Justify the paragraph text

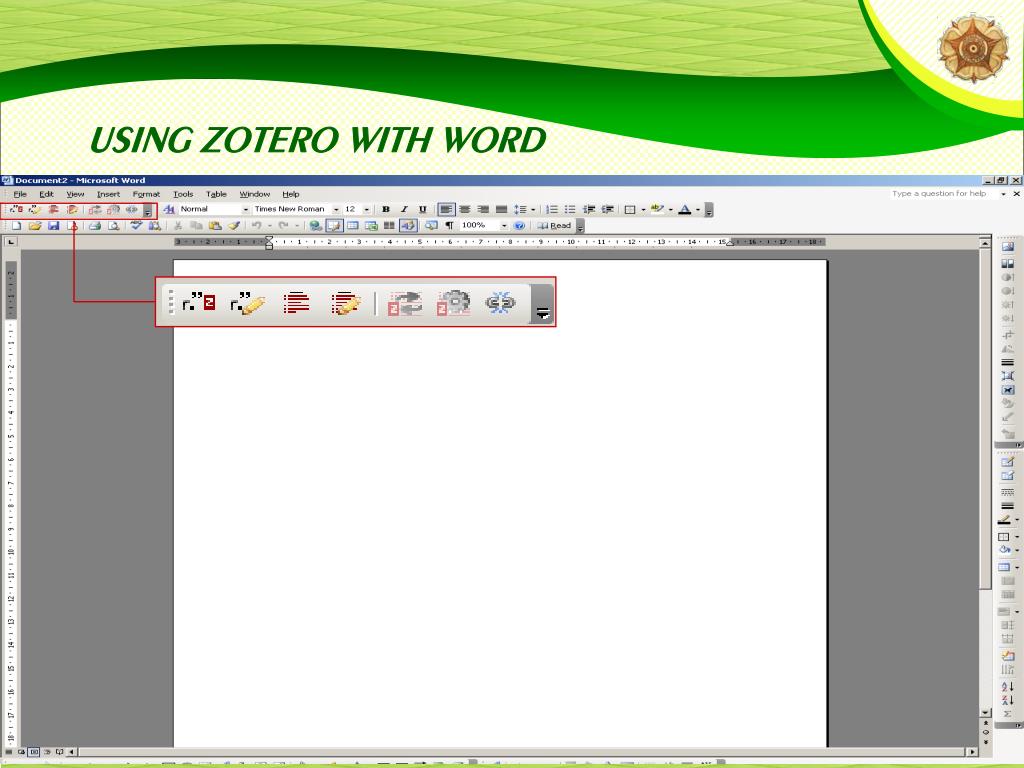click(502, 210)
